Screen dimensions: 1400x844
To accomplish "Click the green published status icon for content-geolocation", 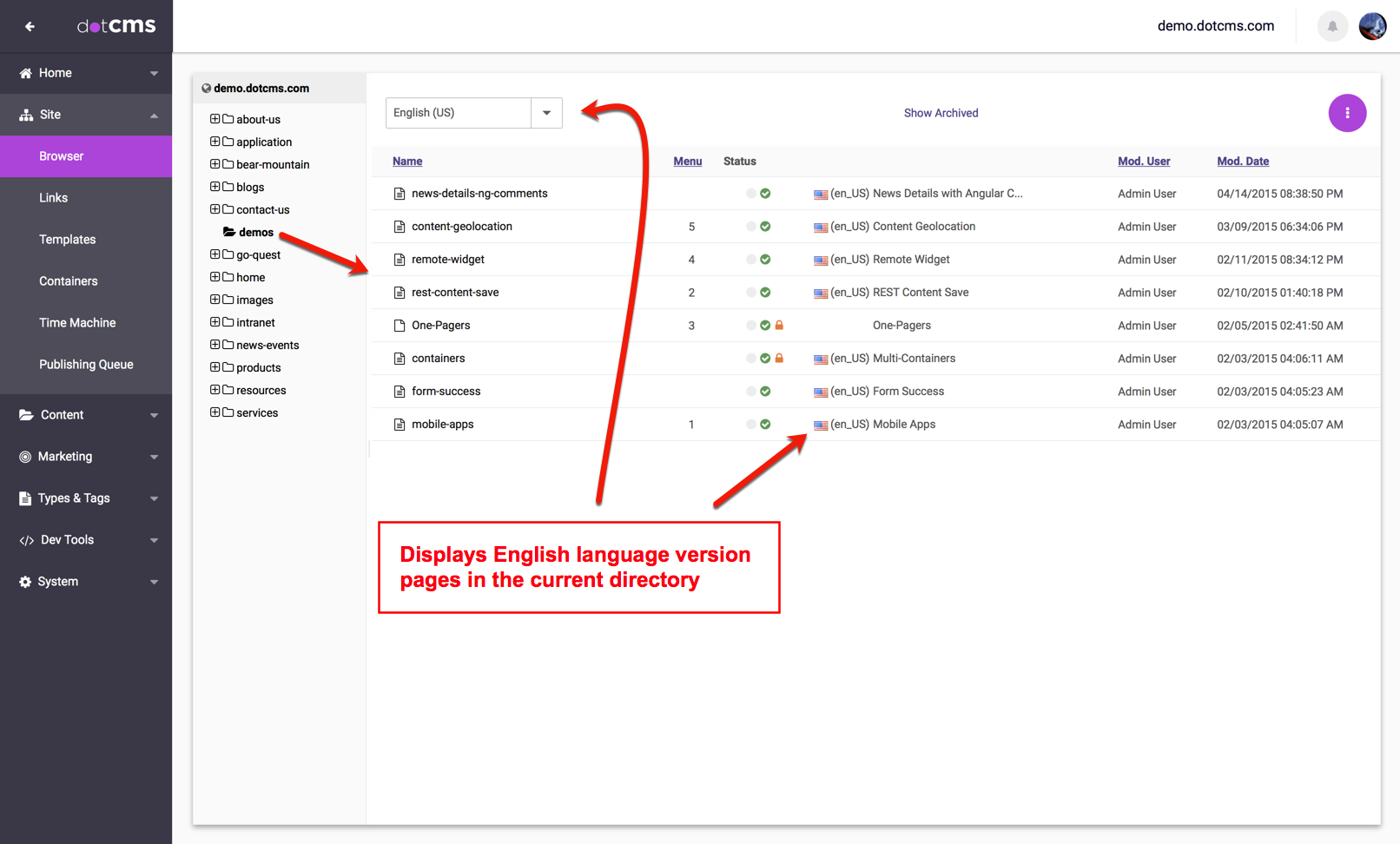I will (765, 227).
